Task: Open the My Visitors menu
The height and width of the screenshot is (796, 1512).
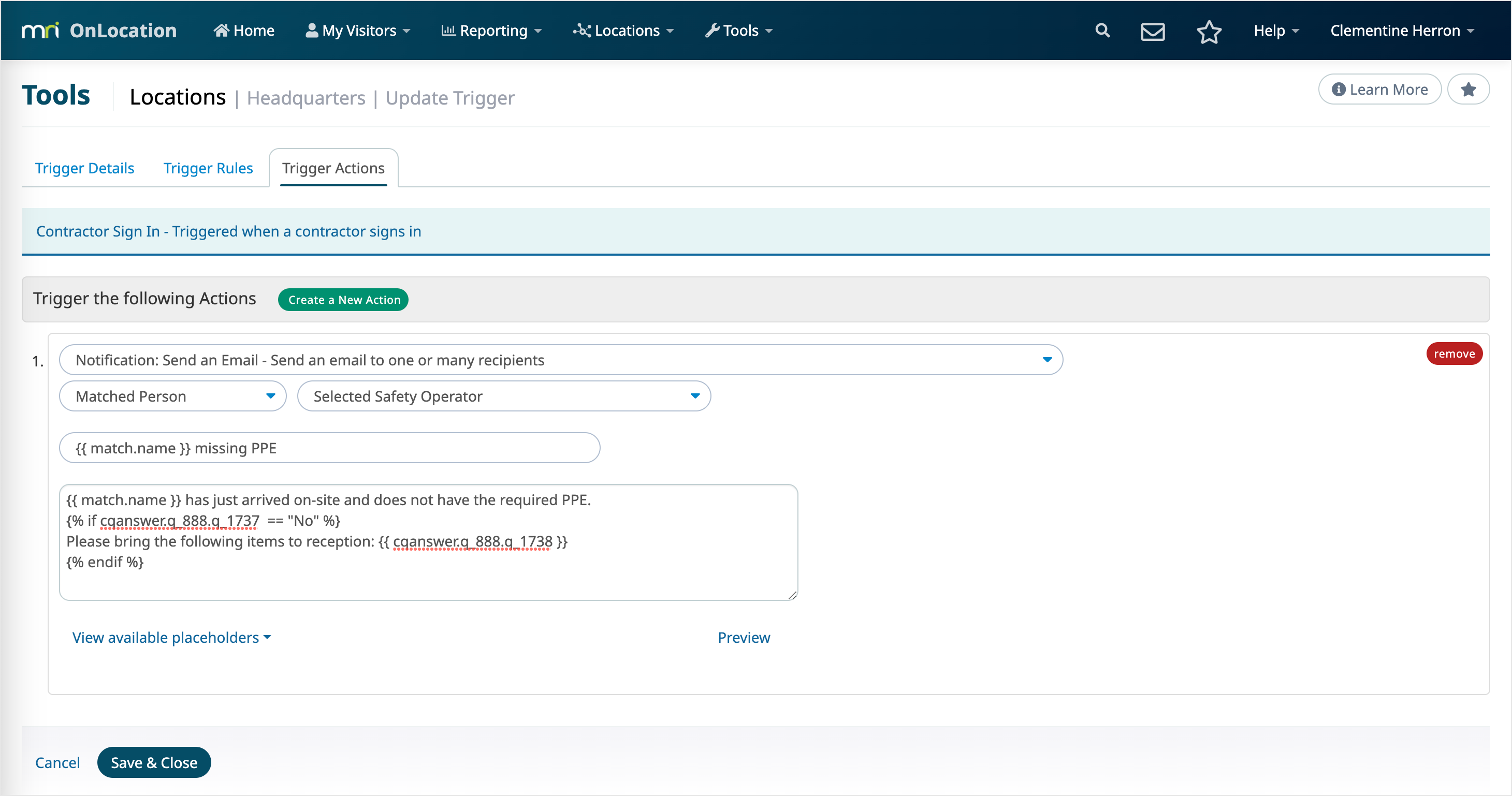Action: tap(358, 31)
